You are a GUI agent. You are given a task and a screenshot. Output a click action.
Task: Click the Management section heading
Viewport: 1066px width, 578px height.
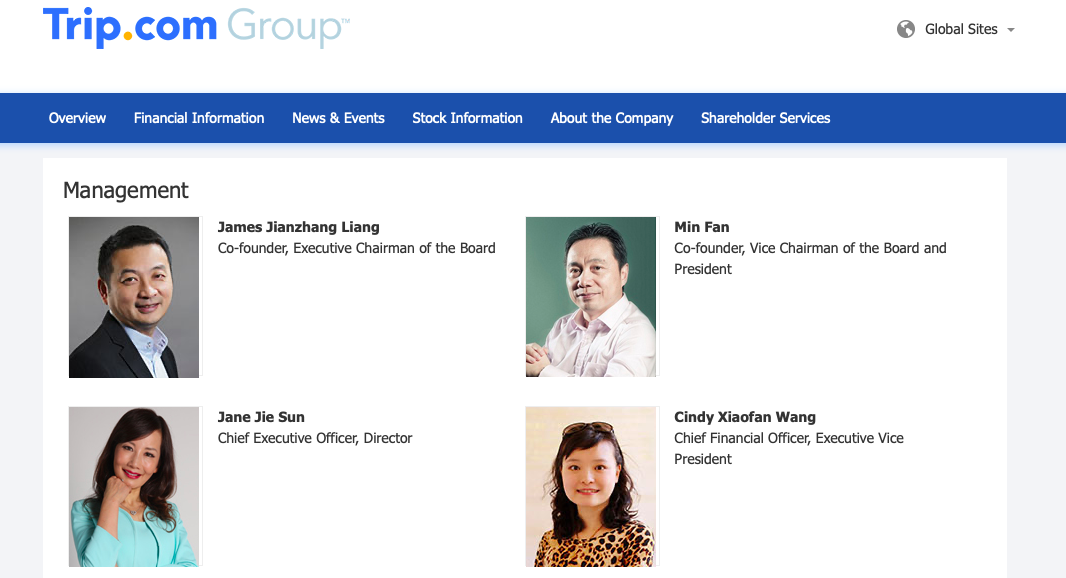click(x=126, y=190)
